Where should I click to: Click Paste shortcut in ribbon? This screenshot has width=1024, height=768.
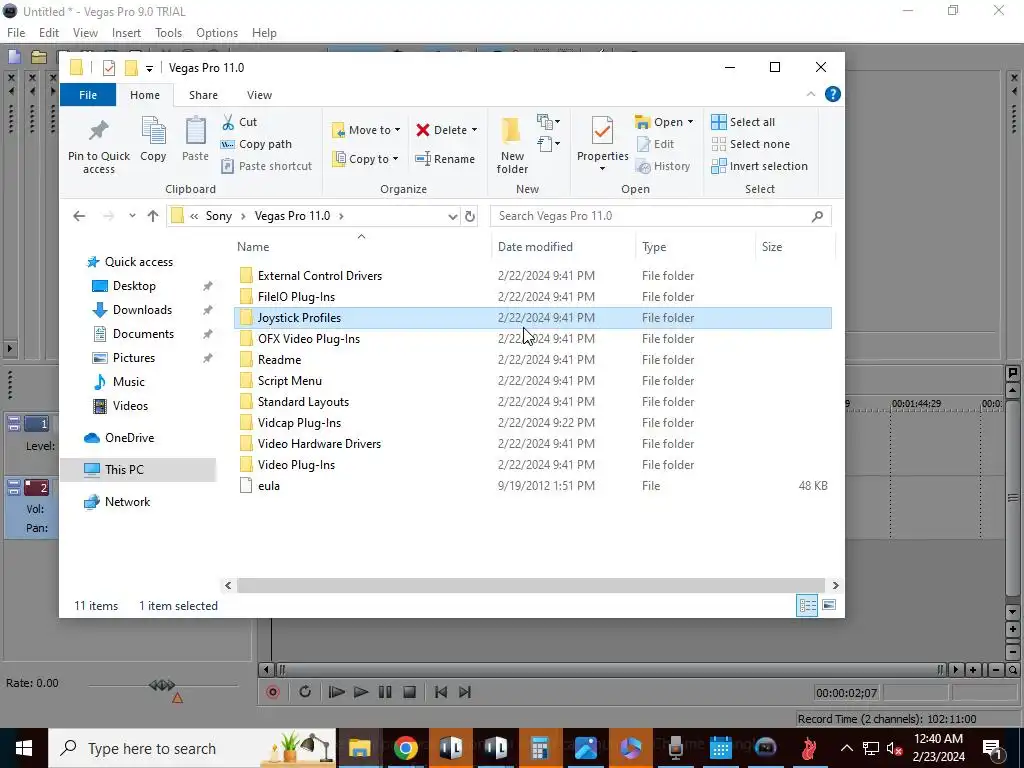pyautogui.click(x=266, y=166)
